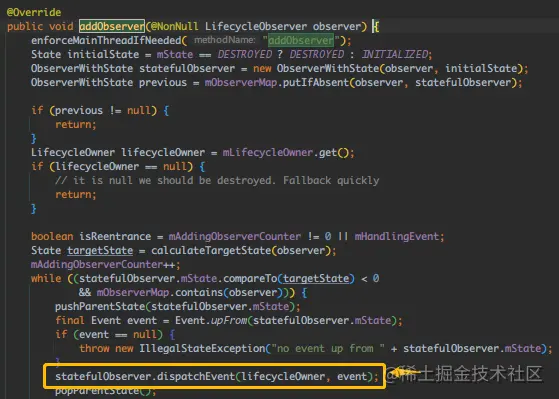
Task: Click the comment about Fallback quickly
Action: [x=217, y=180]
